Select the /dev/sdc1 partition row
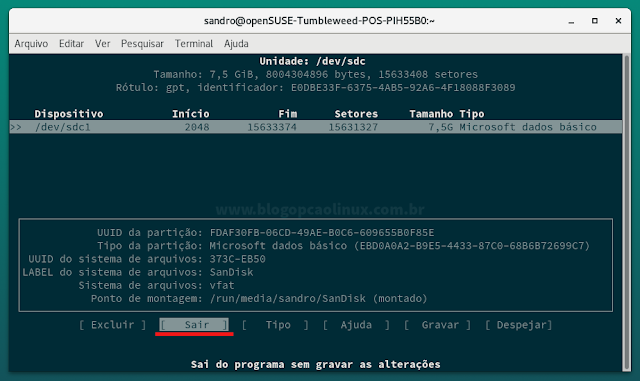Image resolution: width=640 pixels, height=381 pixels. (x=316, y=127)
